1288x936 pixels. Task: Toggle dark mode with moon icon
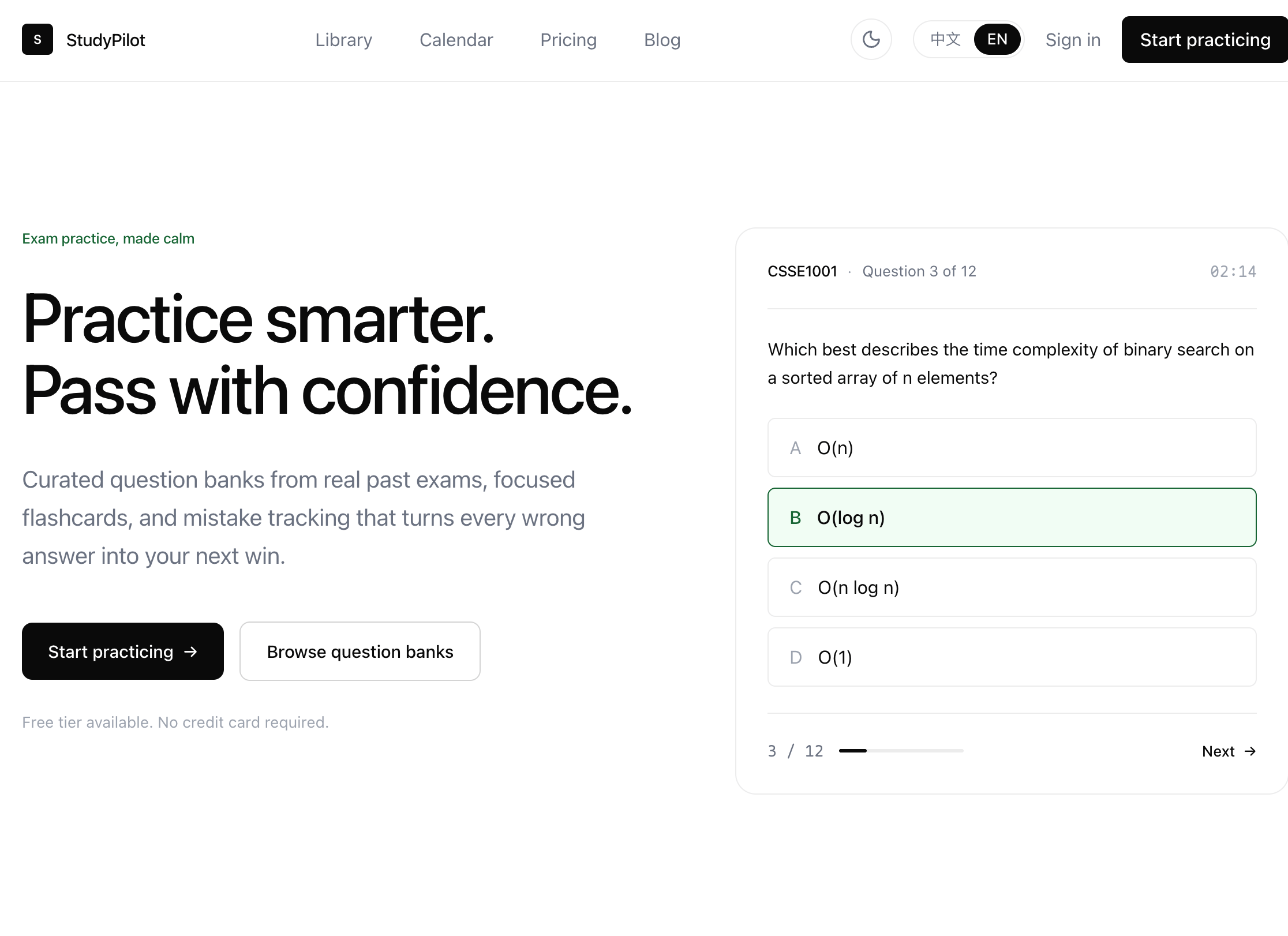871,39
